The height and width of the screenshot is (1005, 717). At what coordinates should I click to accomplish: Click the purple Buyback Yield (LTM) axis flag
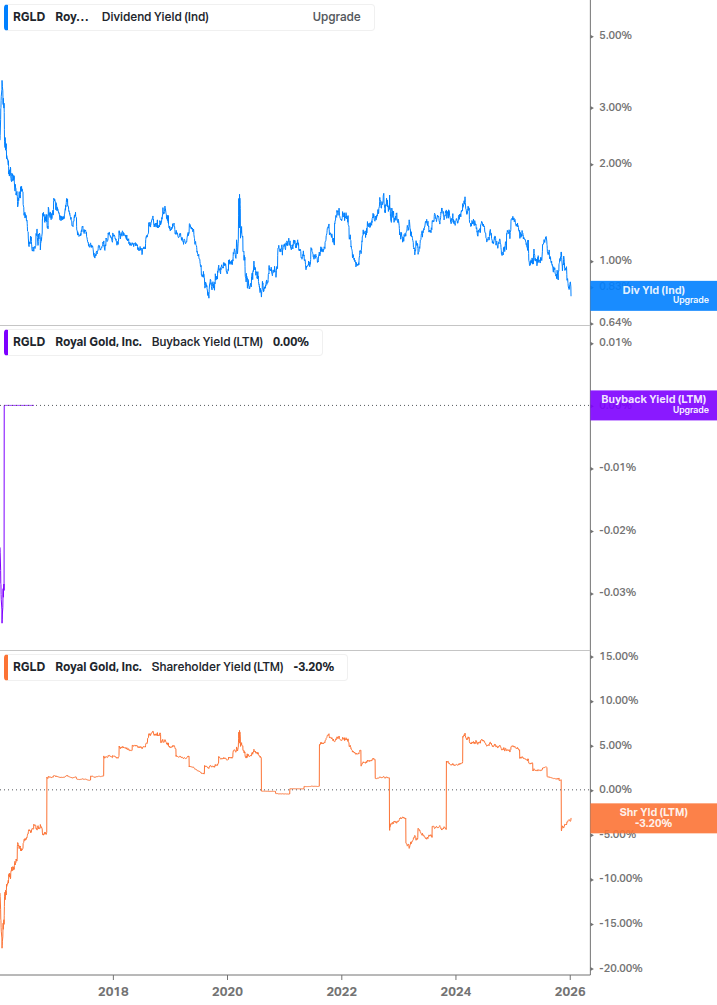[653, 405]
